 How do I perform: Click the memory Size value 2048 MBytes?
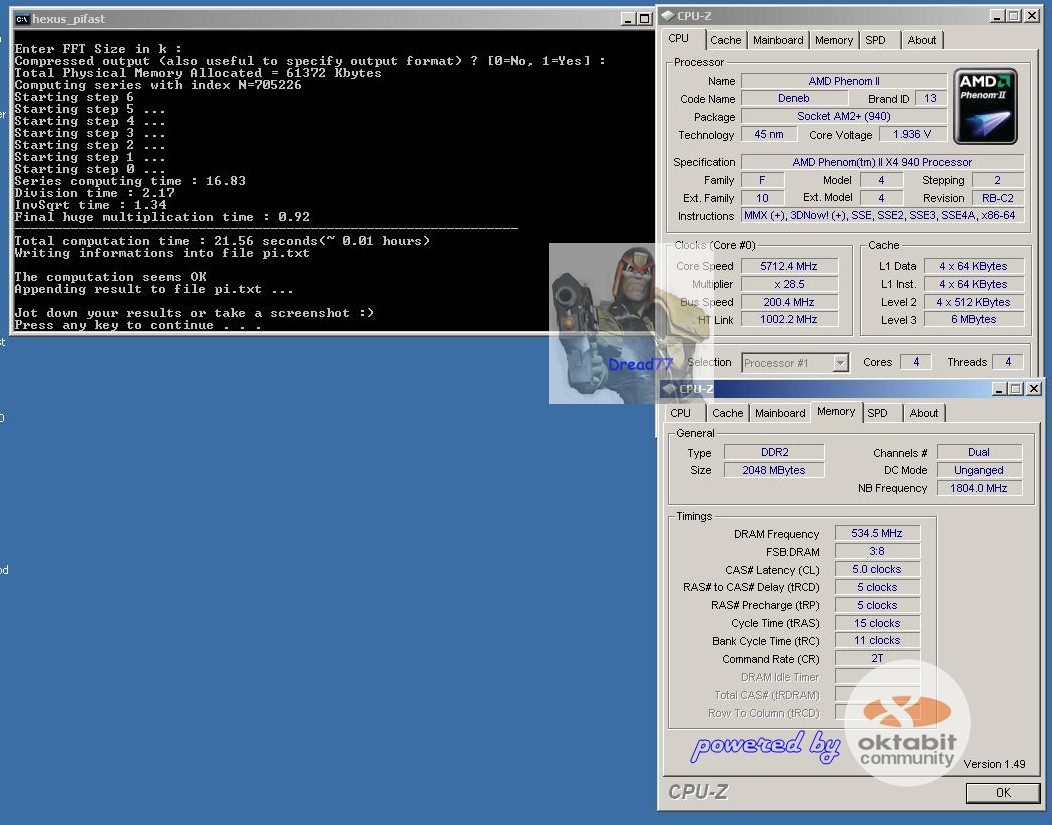(x=774, y=471)
